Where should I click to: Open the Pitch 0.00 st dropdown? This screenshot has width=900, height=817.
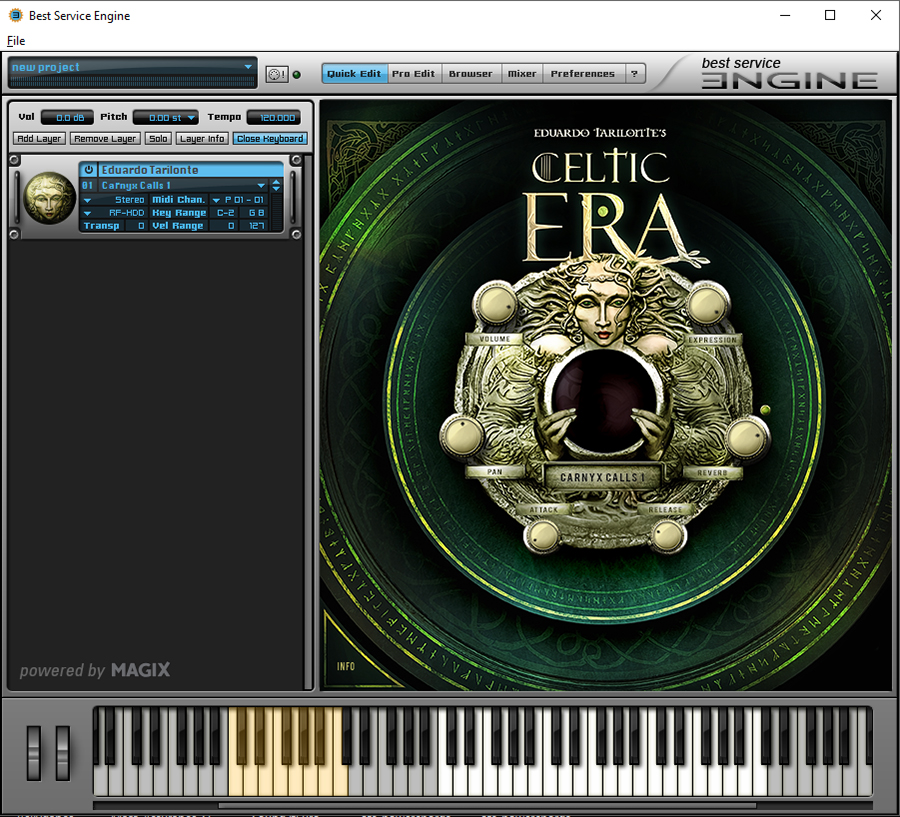click(x=166, y=118)
